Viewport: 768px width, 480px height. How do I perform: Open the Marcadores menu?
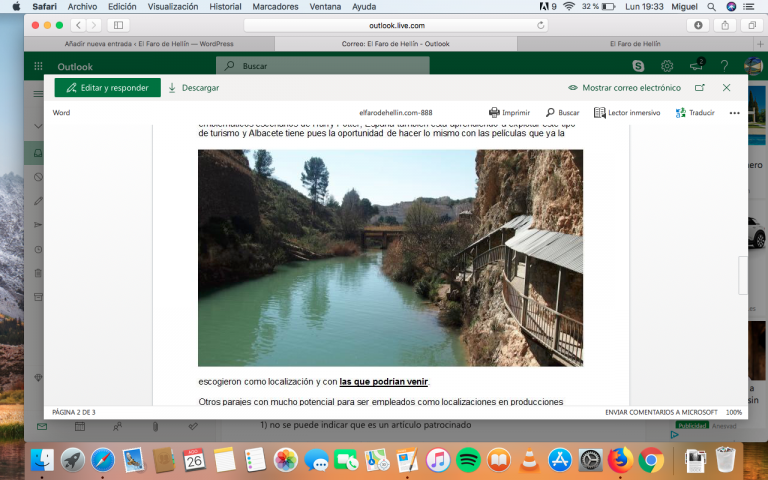(275, 6)
